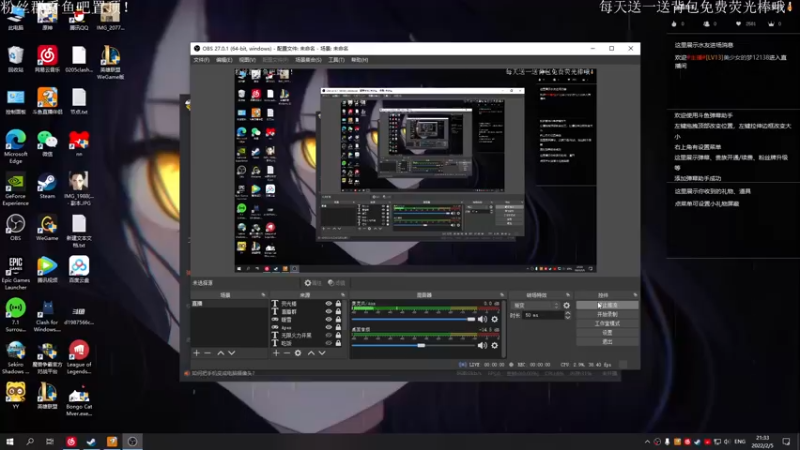Screen dimensions: 800x450
Task: Open Steam desktop shortcut
Action: (x=47, y=186)
